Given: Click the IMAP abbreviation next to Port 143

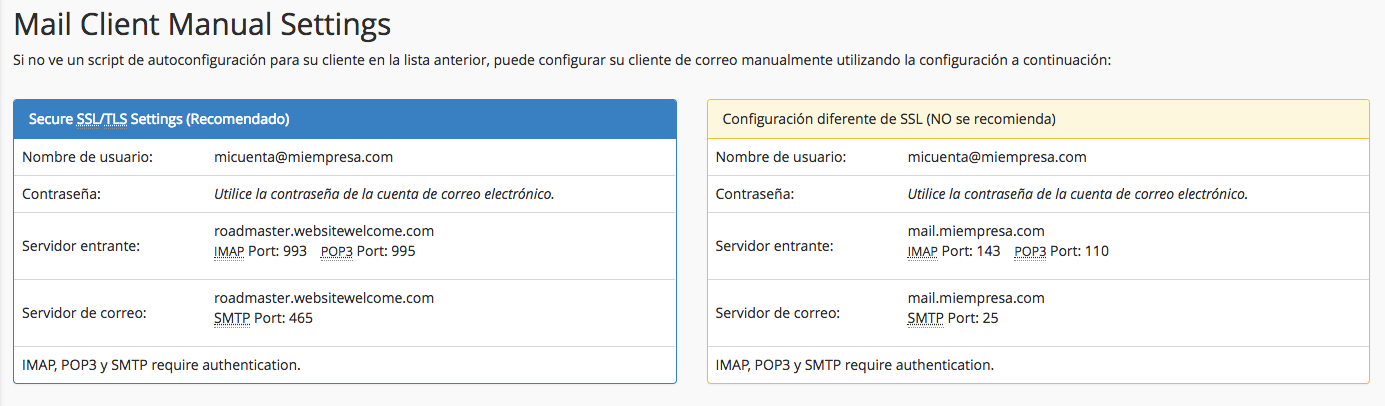Looking at the screenshot, I should pos(923,251).
